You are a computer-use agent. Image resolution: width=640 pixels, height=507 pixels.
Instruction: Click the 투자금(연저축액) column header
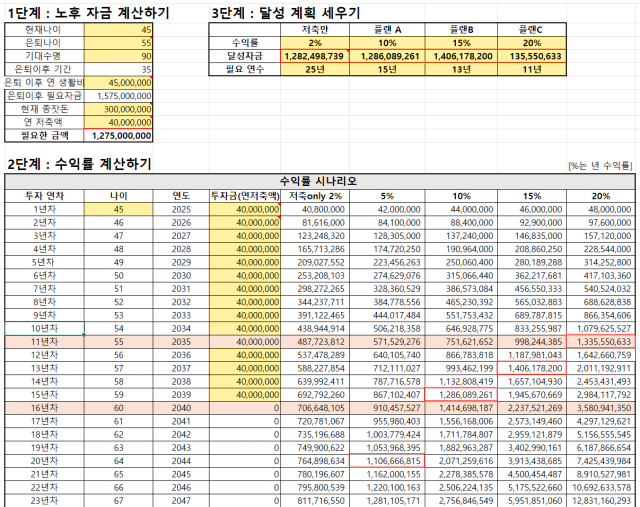tap(245, 196)
